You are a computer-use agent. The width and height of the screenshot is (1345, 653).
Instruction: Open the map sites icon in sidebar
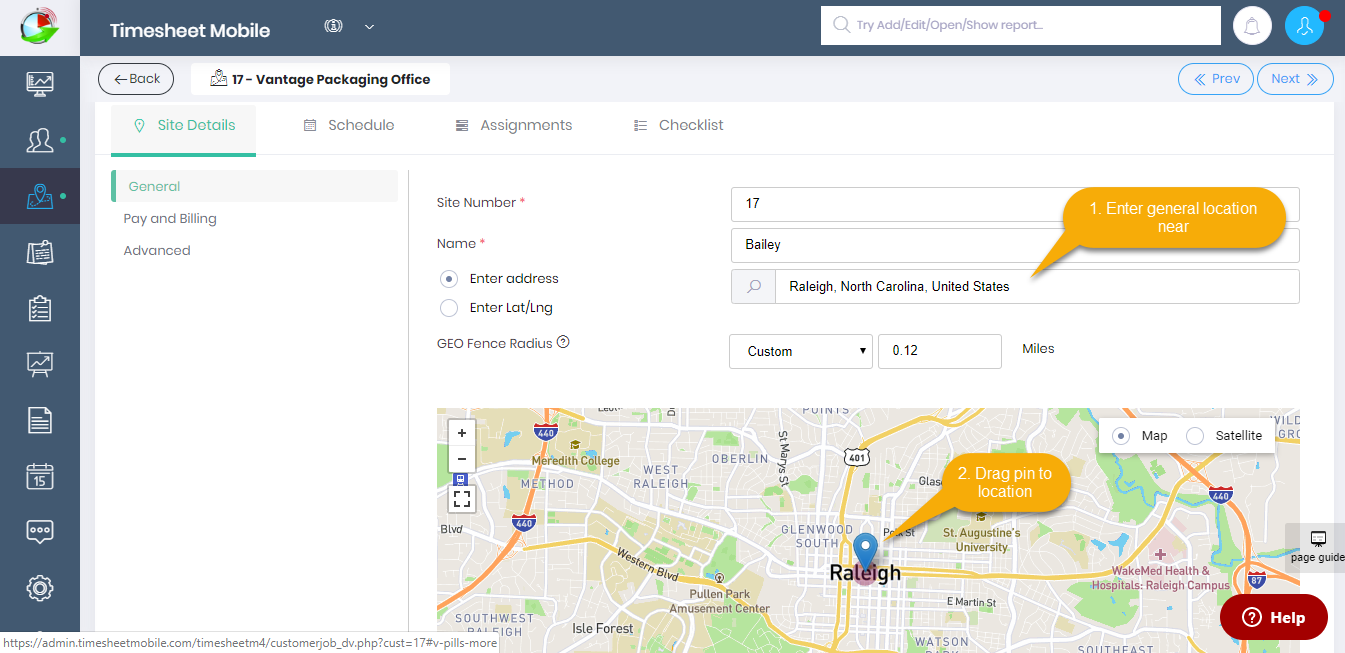(x=40, y=196)
